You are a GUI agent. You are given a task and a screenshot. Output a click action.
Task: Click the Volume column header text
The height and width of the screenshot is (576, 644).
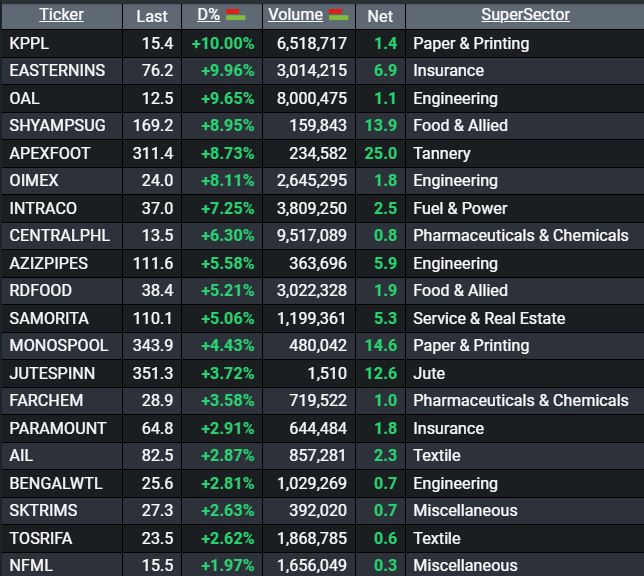coord(295,15)
